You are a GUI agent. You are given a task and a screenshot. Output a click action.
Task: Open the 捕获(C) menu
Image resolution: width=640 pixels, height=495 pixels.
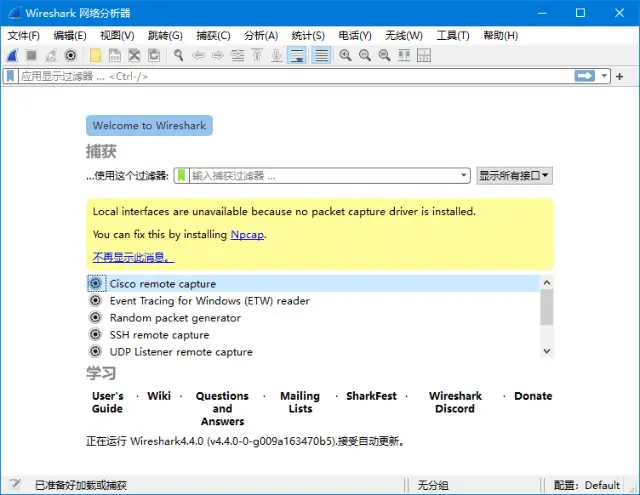pyautogui.click(x=210, y=35)
